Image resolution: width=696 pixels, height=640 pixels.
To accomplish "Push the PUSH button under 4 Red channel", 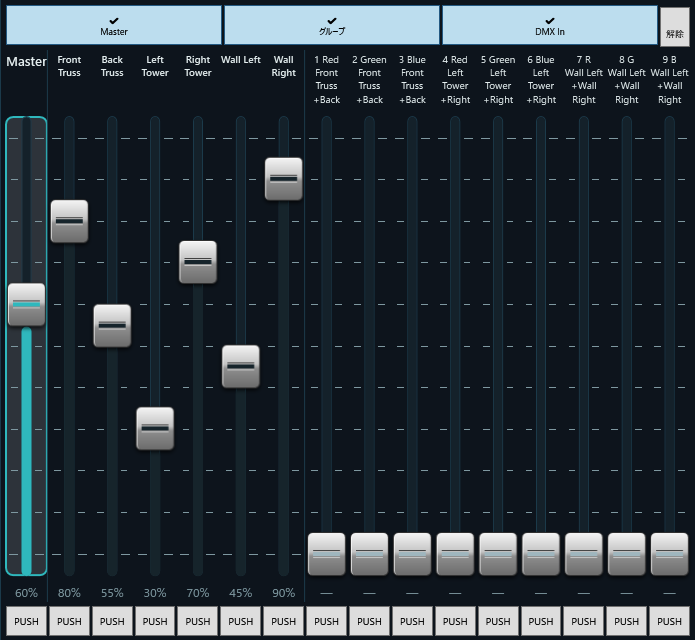I will click(x=455, y=621).
